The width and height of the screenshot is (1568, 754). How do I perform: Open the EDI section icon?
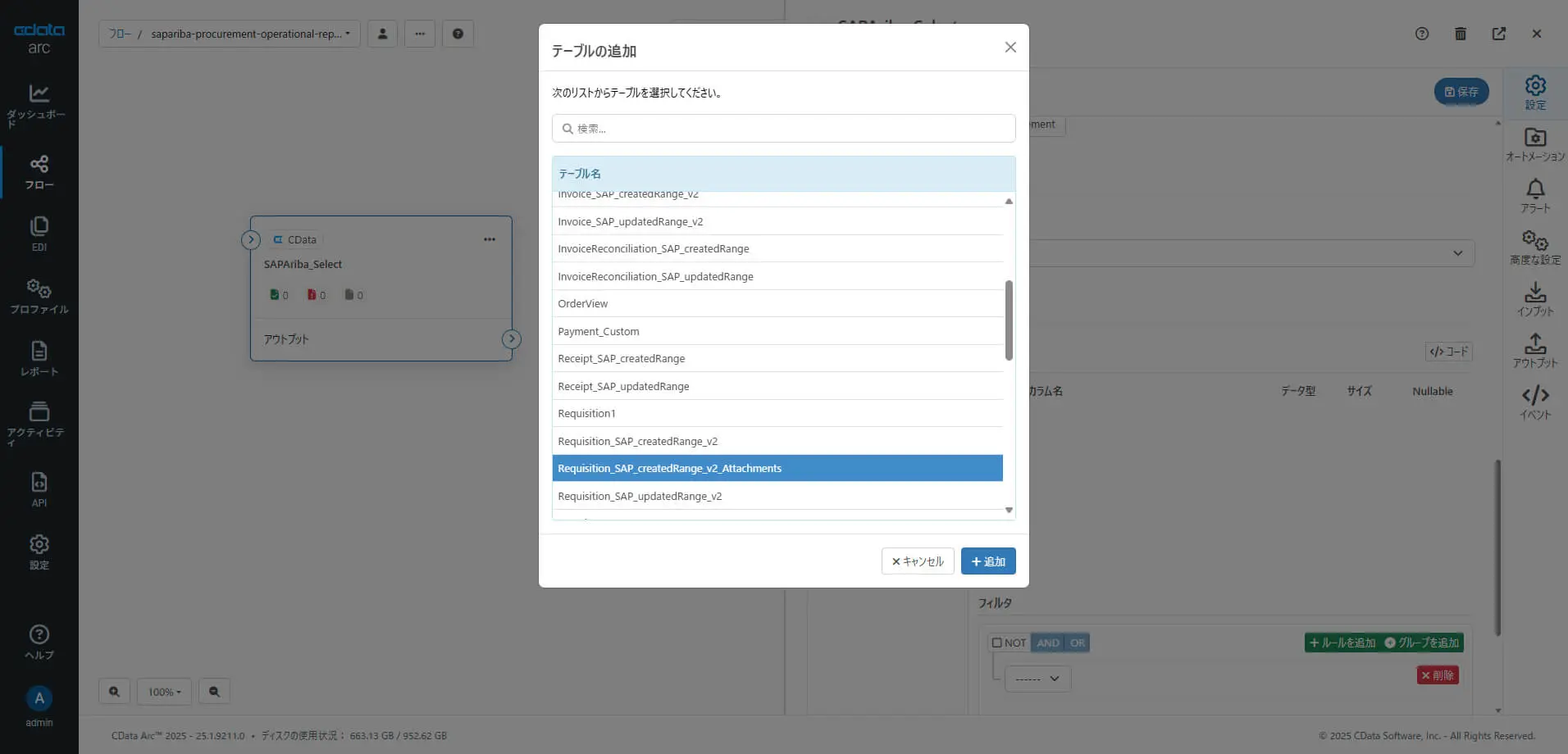pyautogui.click(x=39, y=226)
